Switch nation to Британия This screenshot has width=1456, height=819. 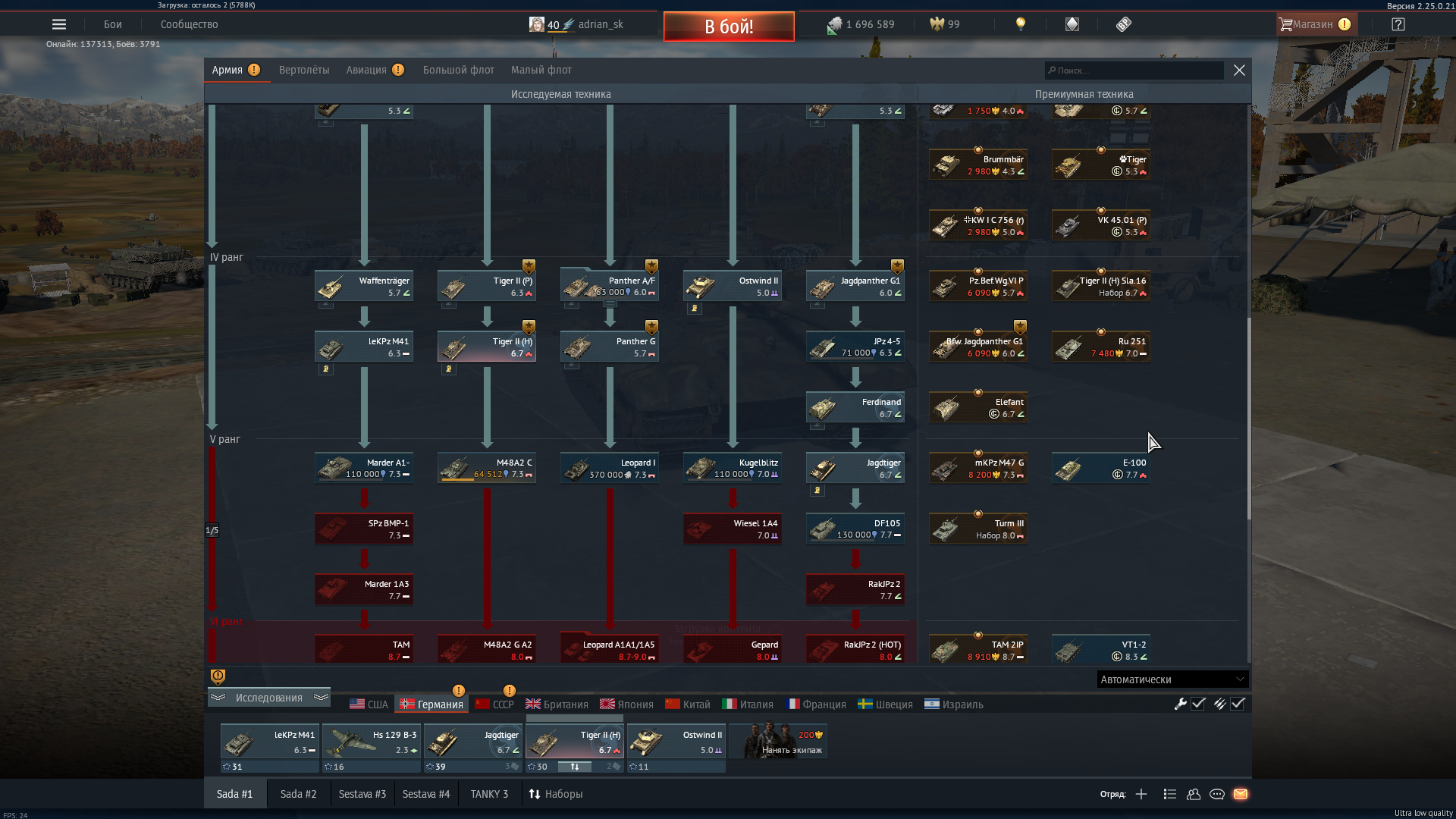(557, 704)
